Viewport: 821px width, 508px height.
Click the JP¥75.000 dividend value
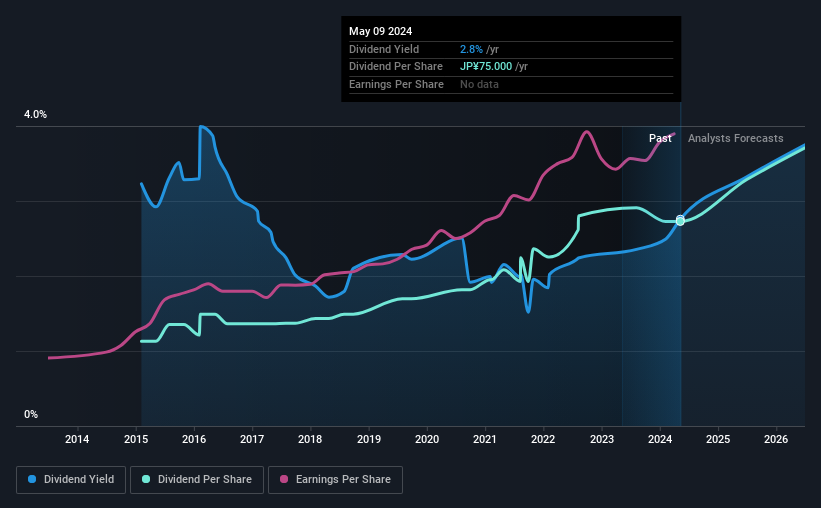click(x=486, y=67)
